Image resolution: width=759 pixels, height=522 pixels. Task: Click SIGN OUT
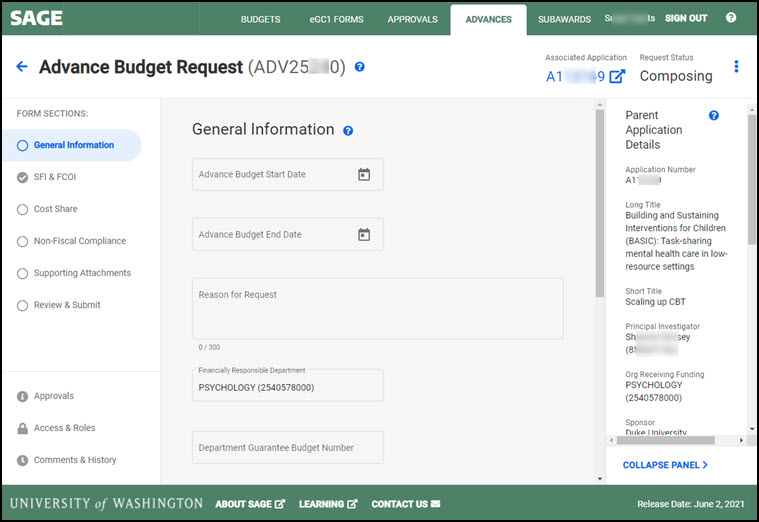pyautogui.click(x=686, y=18)
